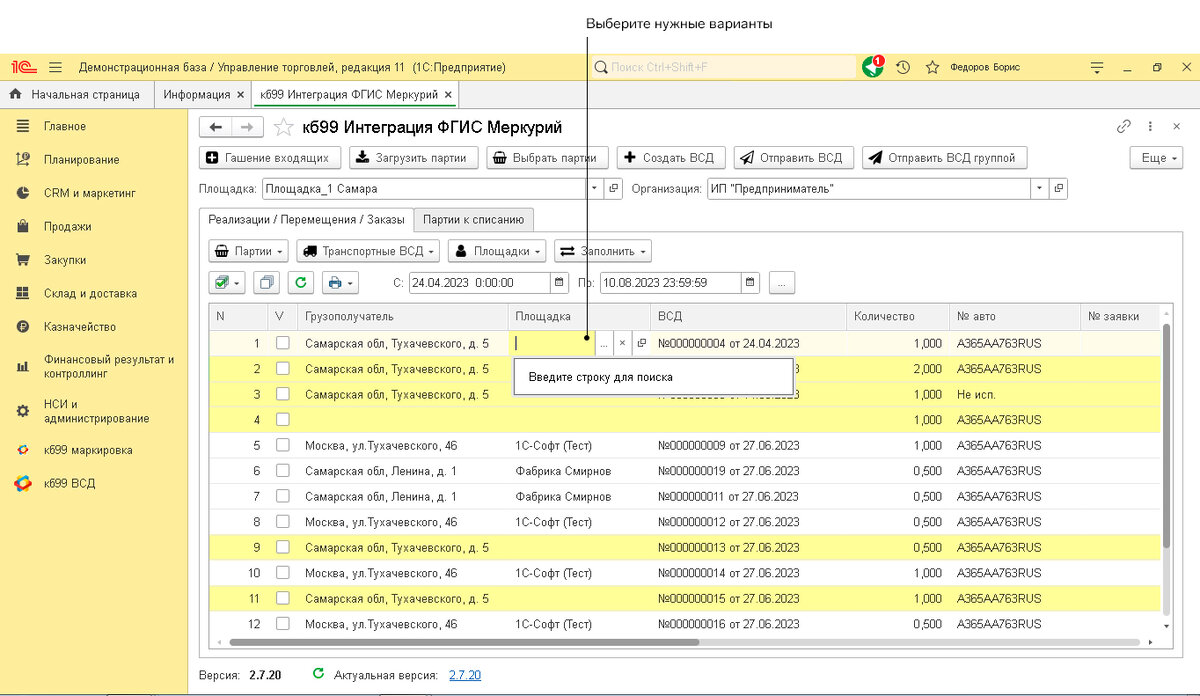Open calendar for start date

559,283
